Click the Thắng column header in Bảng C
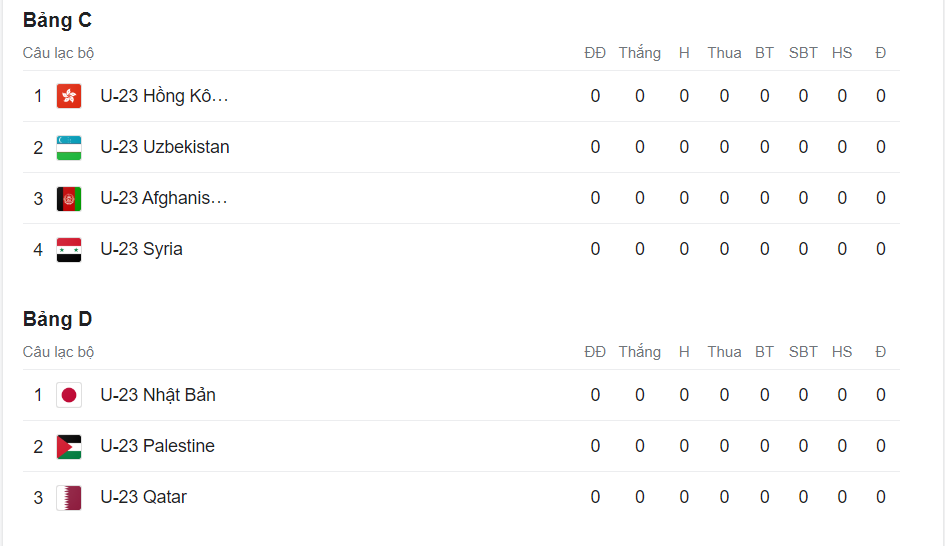This screenshot has width=945, height=546. click(x=639, y=53)
